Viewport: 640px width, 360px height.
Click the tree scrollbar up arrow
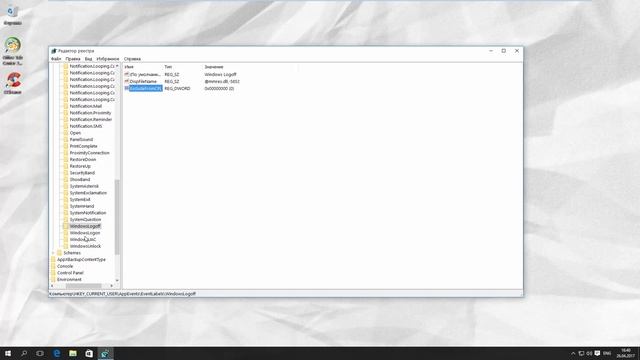pyautogui.click(x=117, y=66)
